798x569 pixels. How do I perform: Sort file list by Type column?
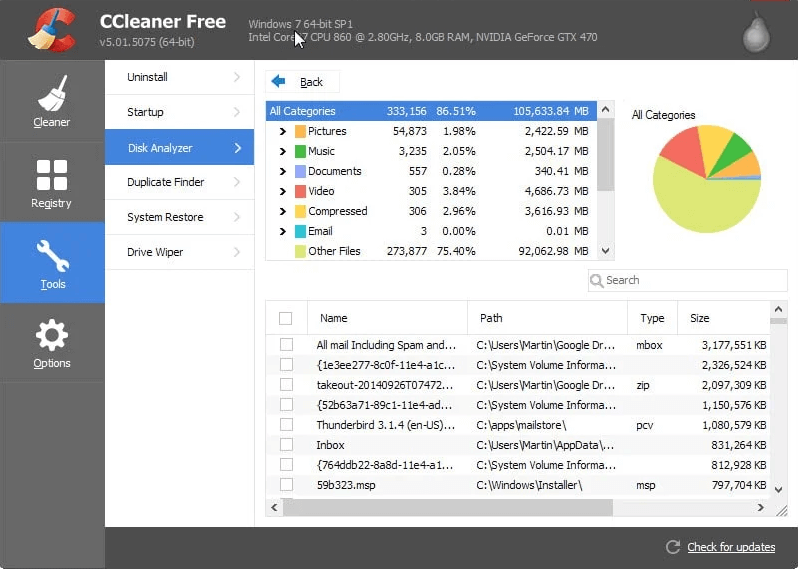pos(652,318)
